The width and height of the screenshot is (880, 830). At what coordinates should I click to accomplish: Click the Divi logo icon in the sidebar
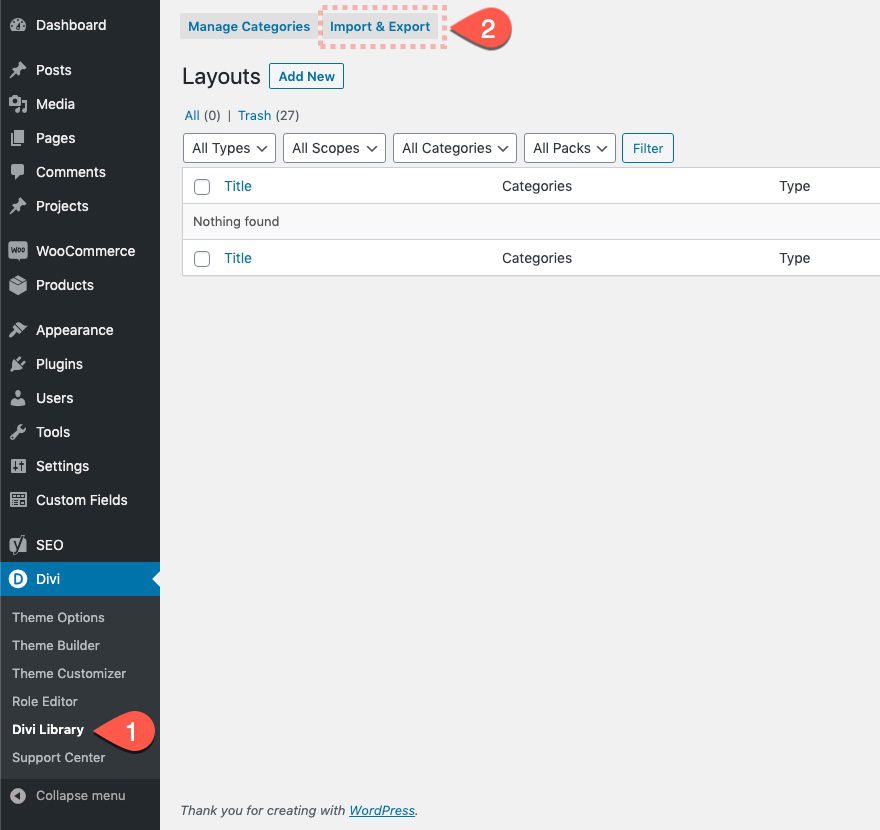point(18,579)
